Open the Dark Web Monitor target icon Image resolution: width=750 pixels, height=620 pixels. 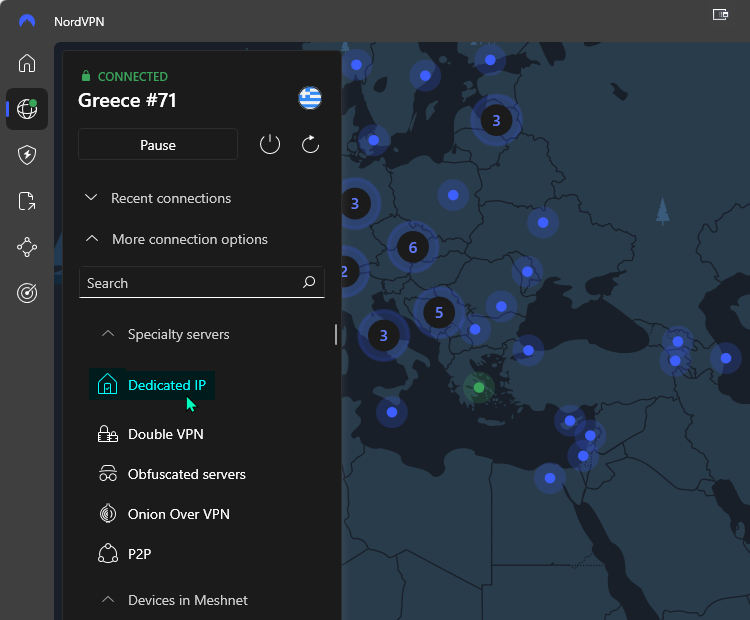click(x=27, y=293)
